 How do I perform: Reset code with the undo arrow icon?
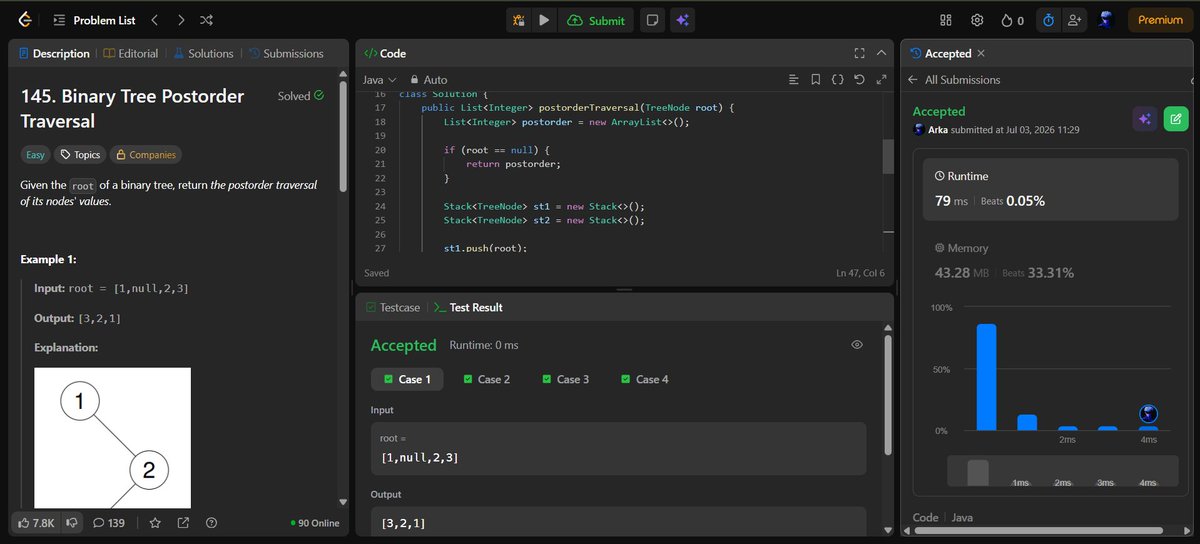tap(859, 80)
